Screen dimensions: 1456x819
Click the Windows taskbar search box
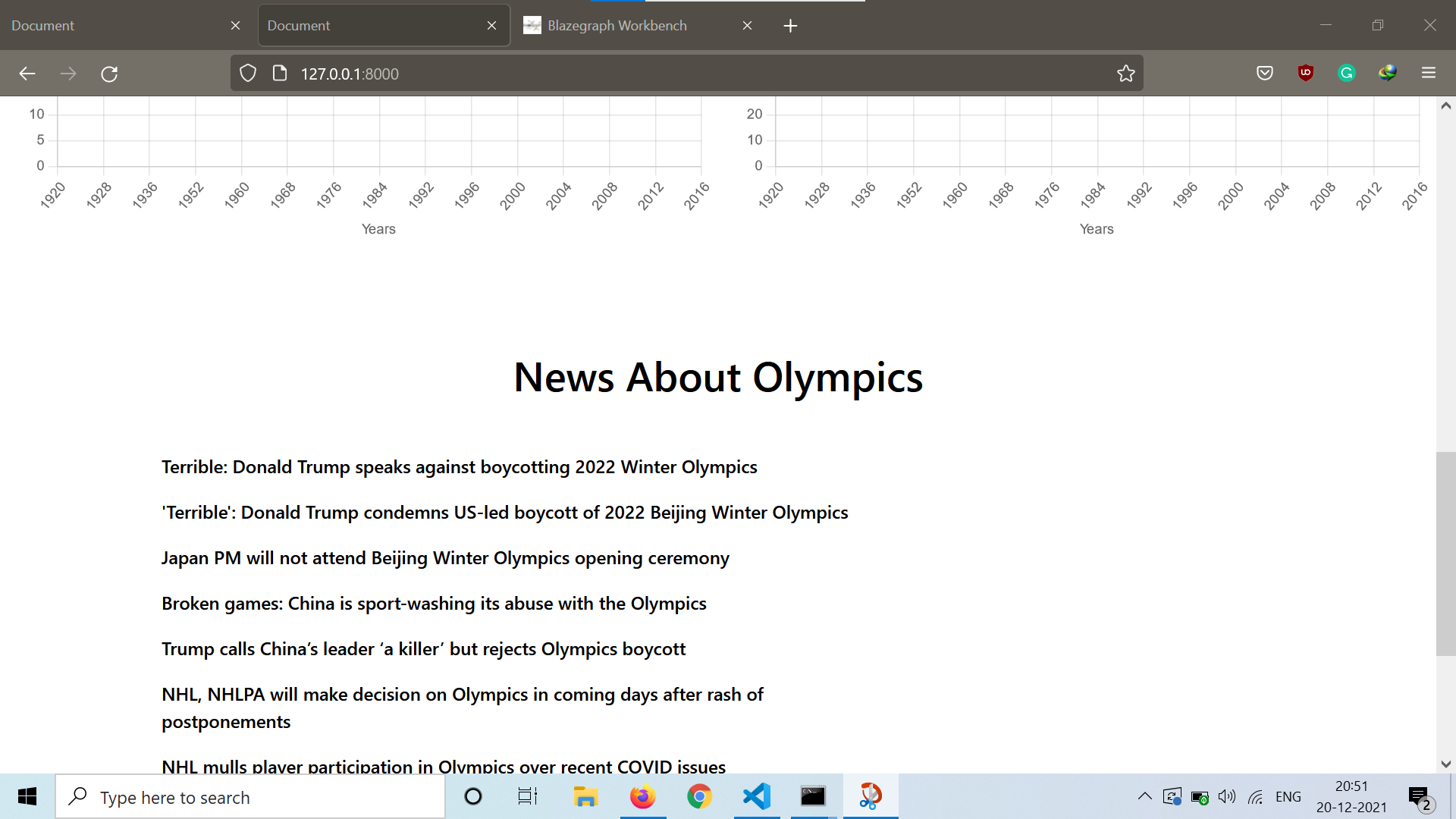point(250,797)
